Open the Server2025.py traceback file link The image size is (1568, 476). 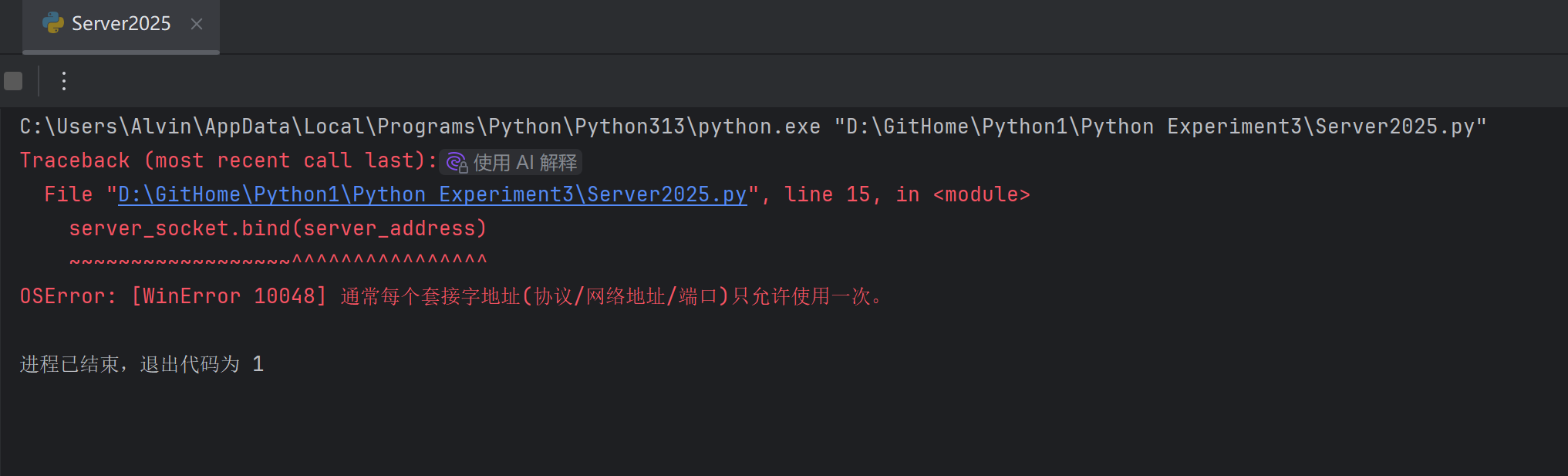432,194
